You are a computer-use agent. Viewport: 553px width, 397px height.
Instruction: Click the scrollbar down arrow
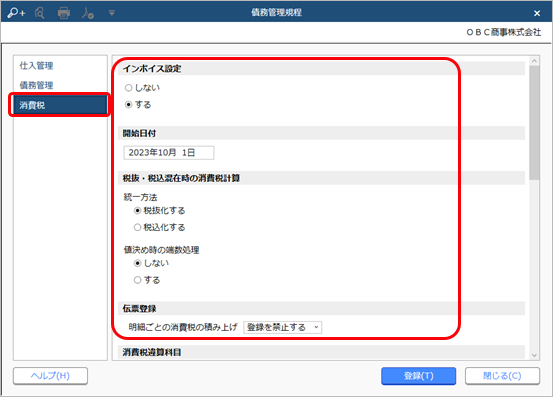pos(534,355)
